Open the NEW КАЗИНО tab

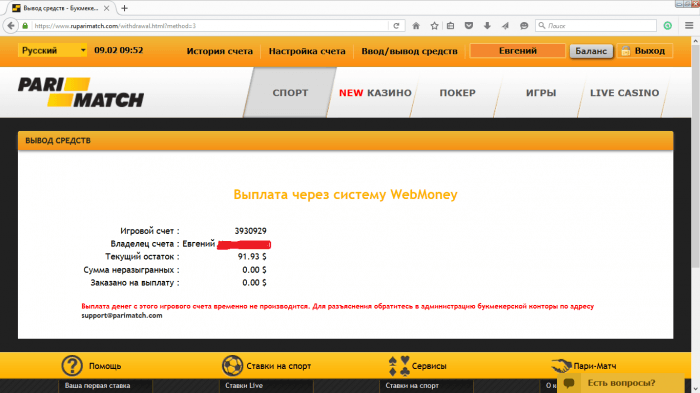(375, 92)
